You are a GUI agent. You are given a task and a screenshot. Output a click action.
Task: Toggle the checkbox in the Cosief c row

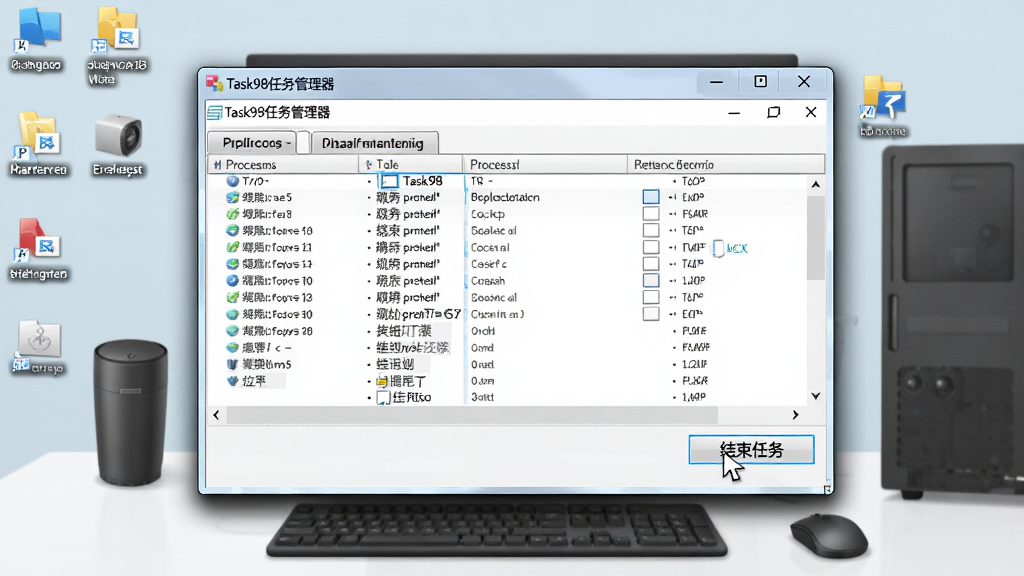pos(650,264)
